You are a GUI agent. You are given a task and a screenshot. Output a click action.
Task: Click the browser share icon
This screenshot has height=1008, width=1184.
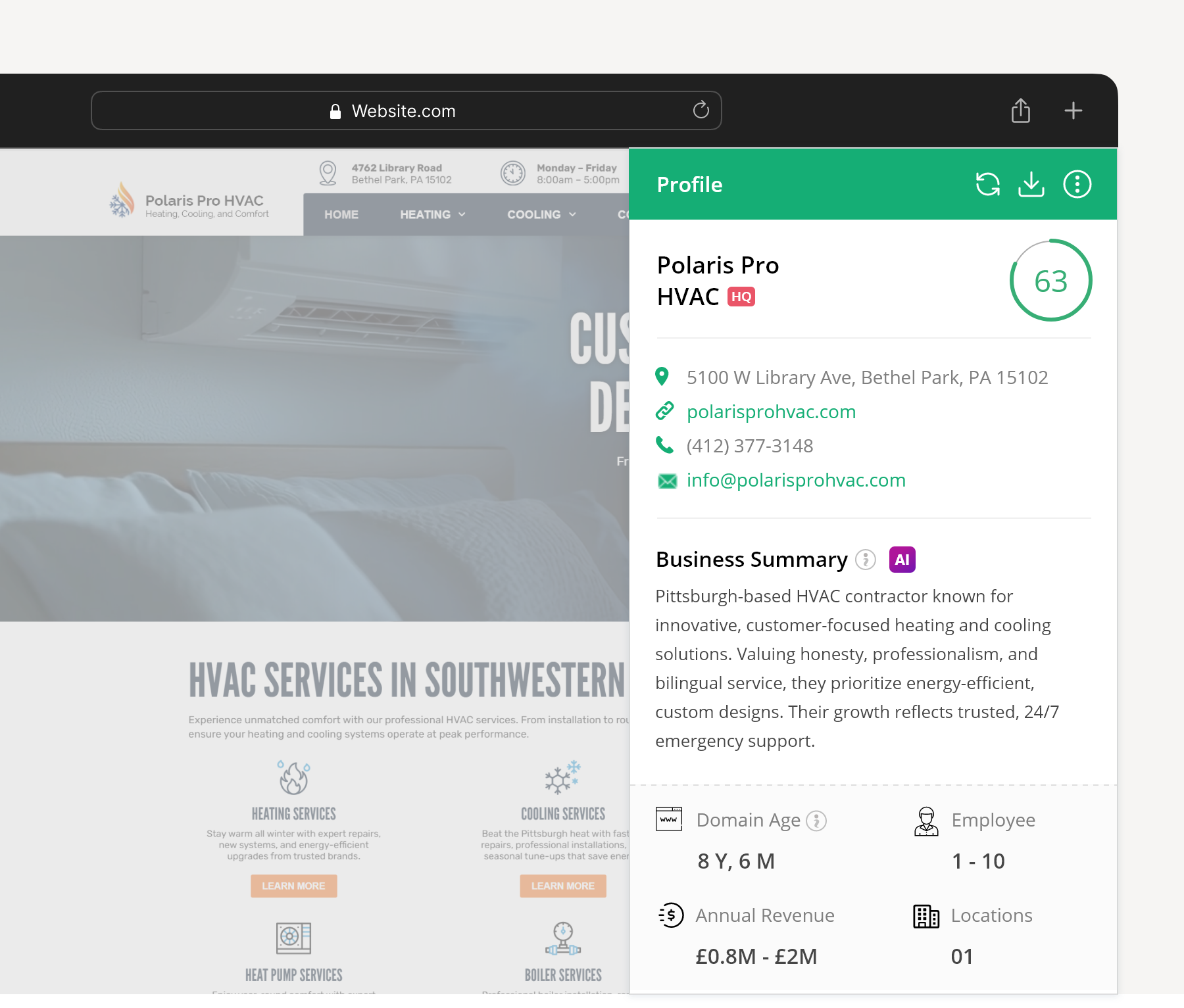(x=1020, y=110)
